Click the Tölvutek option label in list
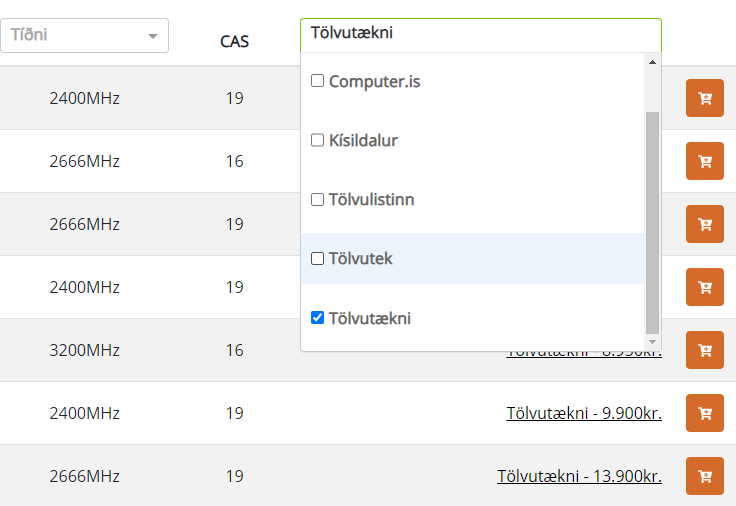This screenshot has height=506, width=736. tap(361, 259)
